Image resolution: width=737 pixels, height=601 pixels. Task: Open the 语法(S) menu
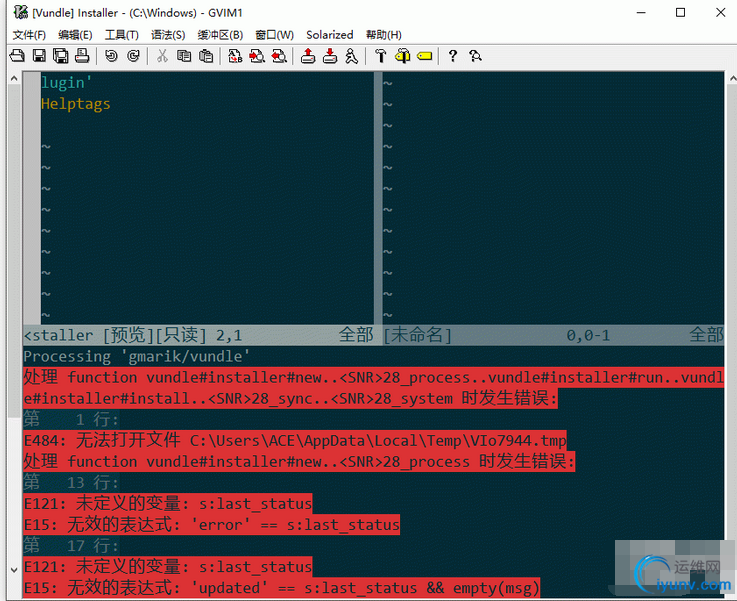click(168, 35)
